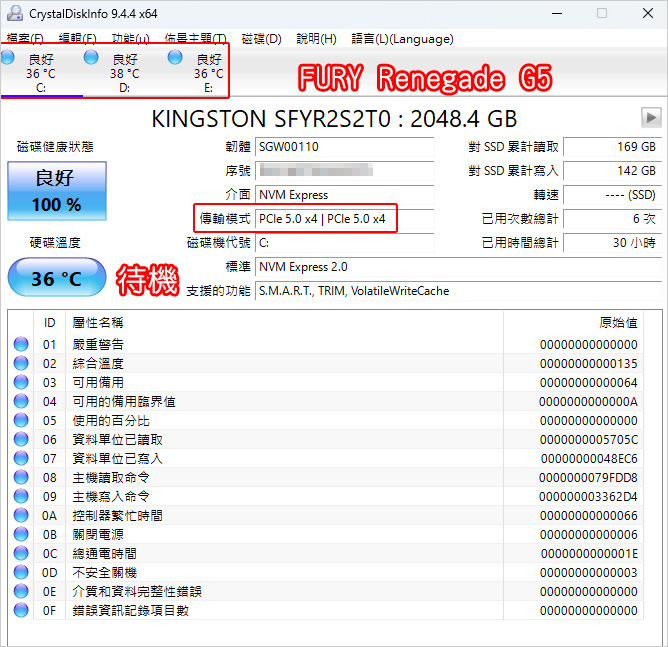Open the 功能(u) menu
Viewport: 668px width, 647px height.
pyautogui.click(x=130, y=39)
